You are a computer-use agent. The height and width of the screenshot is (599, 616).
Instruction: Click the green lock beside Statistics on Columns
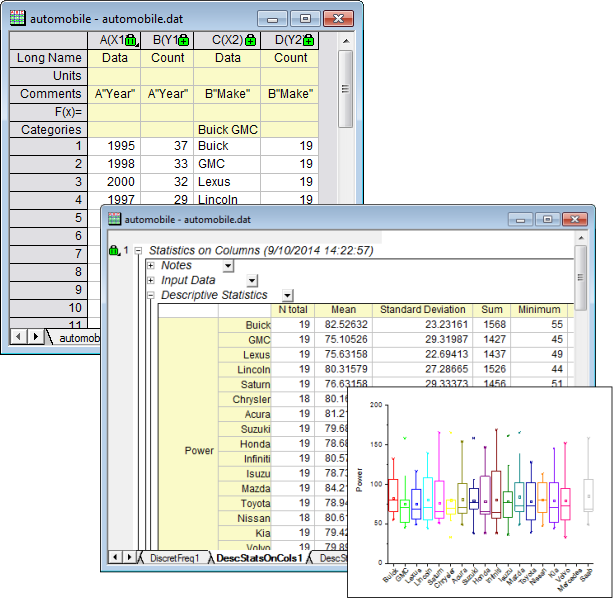point(113,250)
